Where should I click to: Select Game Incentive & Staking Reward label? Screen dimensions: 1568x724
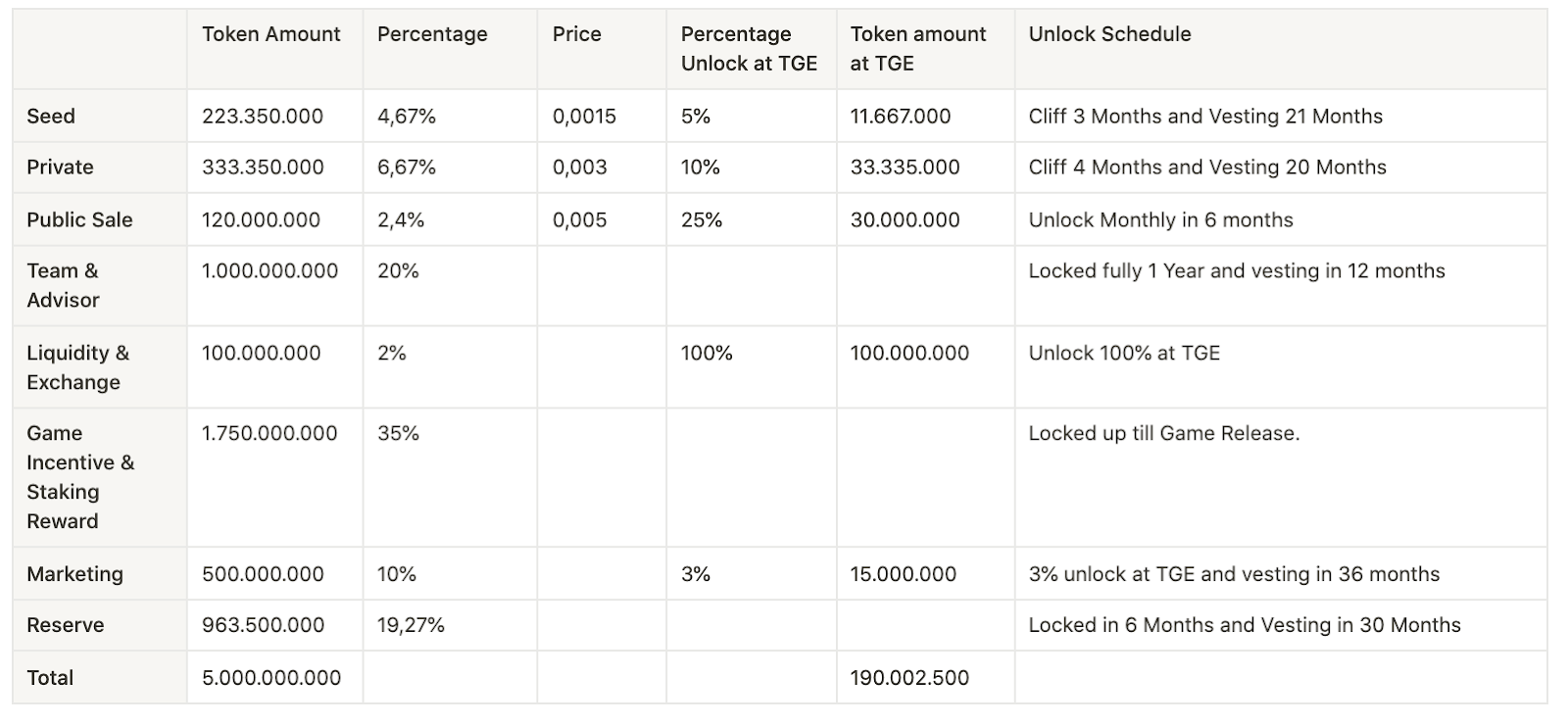coord(80,477)
